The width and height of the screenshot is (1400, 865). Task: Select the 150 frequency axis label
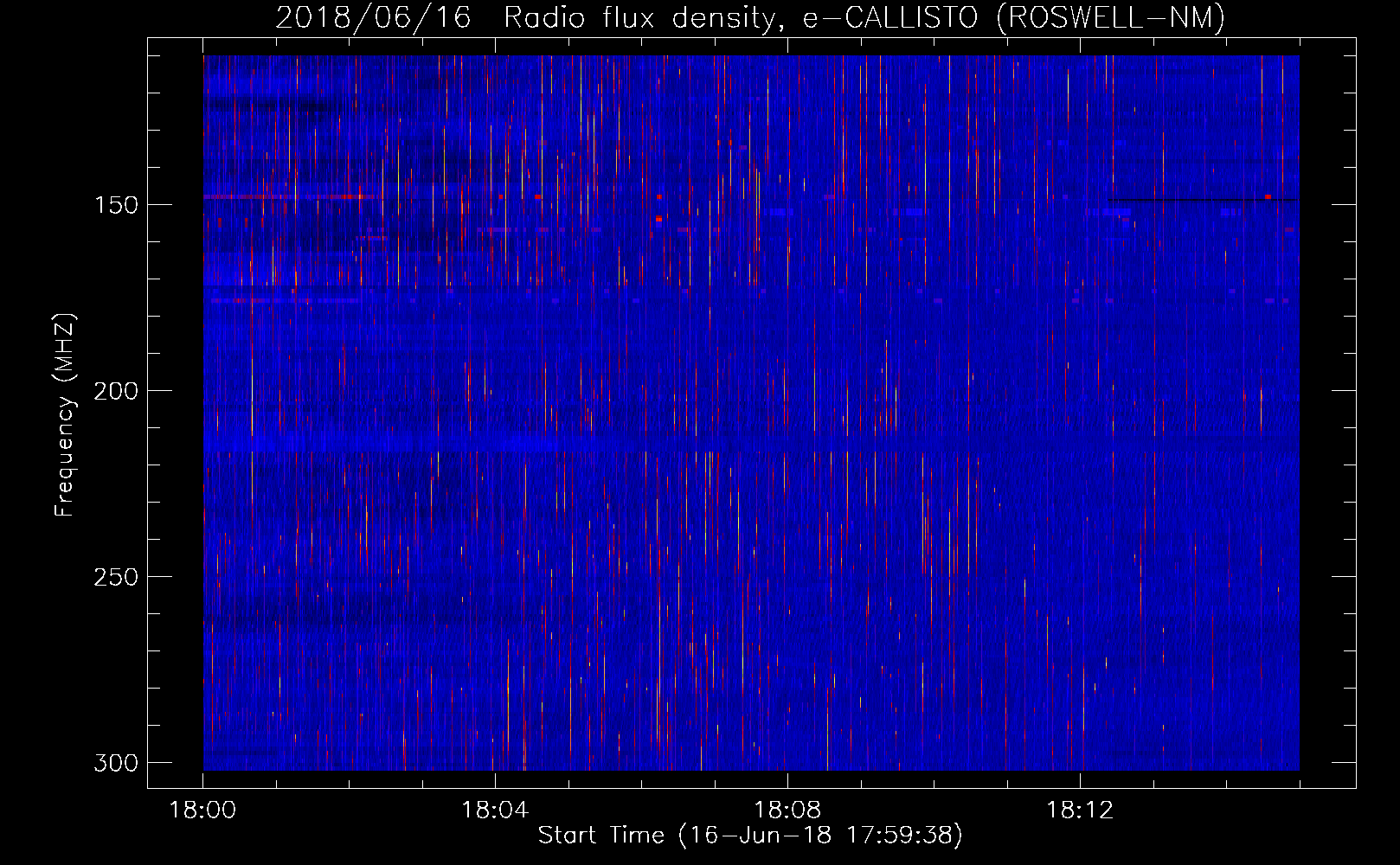tap(115, 205)
